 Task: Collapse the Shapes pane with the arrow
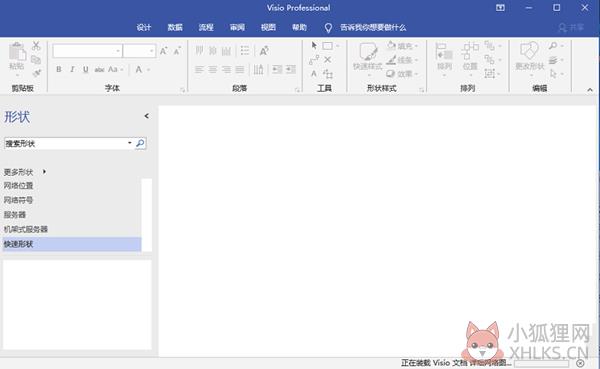pos(147,116)
